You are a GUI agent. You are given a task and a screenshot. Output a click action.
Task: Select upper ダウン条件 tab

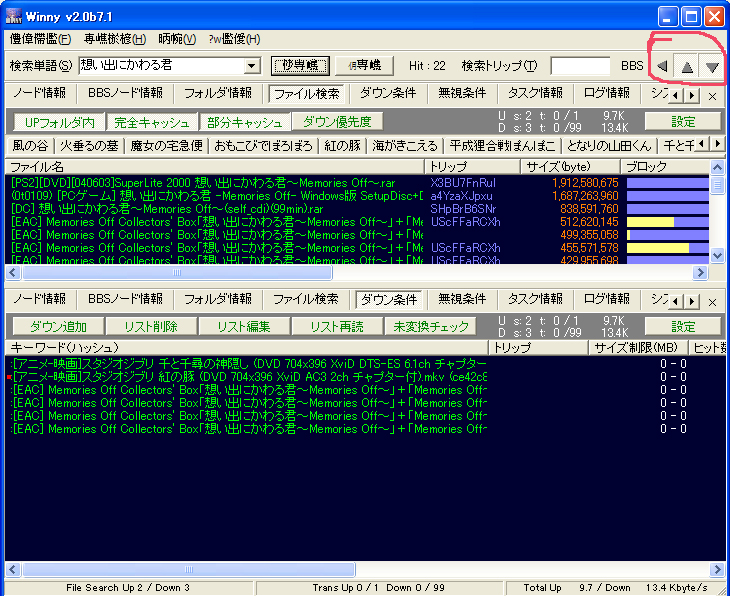388,93
